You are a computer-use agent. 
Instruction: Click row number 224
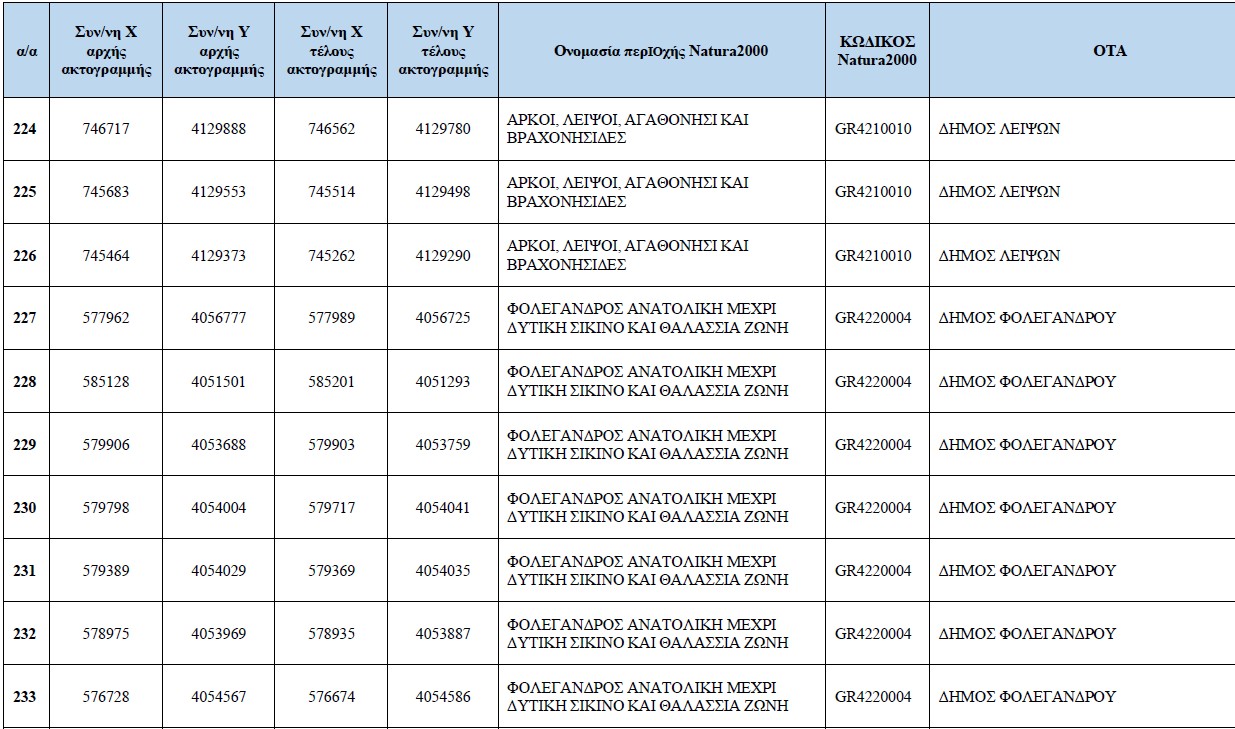point(26,129)
